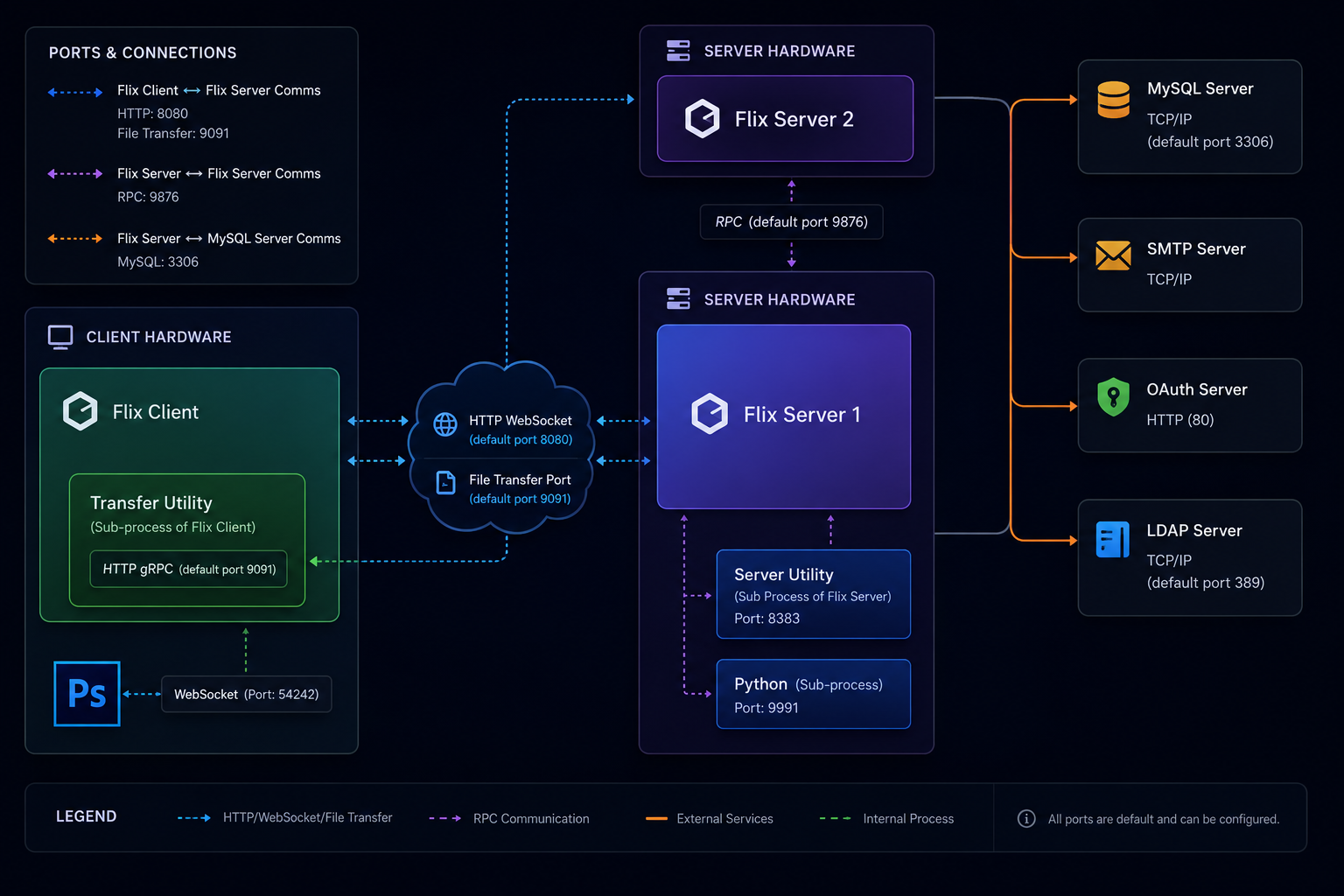
Task: Click the Flix Server 1 hexagon logo
Action: point(710,414)
